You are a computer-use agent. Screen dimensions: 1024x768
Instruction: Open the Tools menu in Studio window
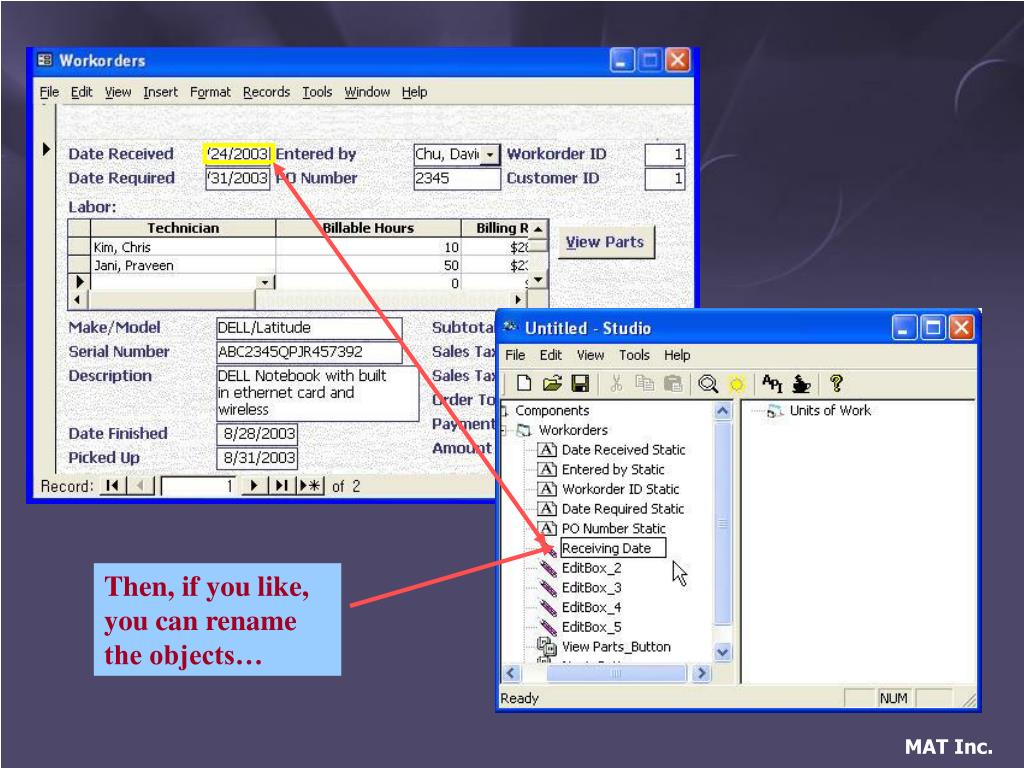(634, 355)
